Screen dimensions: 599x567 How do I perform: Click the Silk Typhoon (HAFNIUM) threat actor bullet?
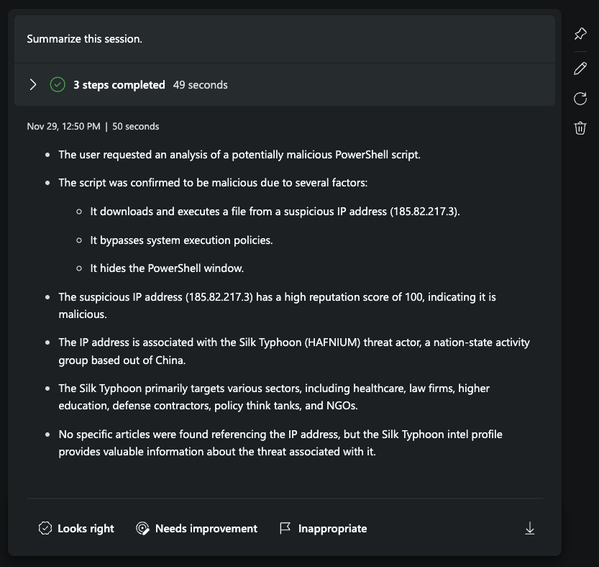pyautogui.click(x=294, y=351)
